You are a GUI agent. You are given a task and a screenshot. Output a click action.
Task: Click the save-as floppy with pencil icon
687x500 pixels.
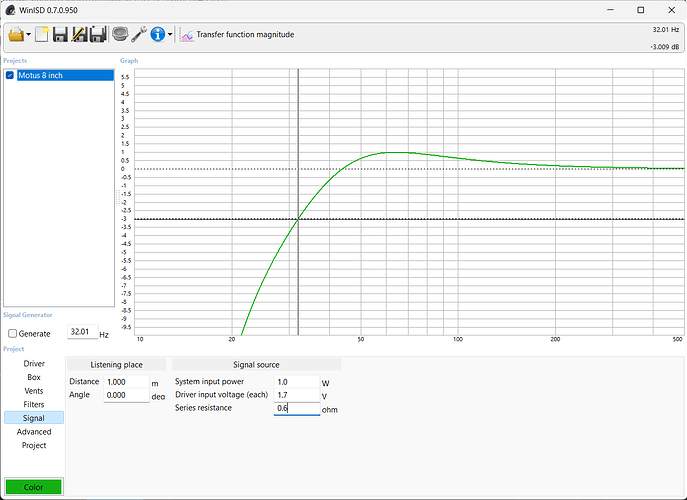click(79, 35)
